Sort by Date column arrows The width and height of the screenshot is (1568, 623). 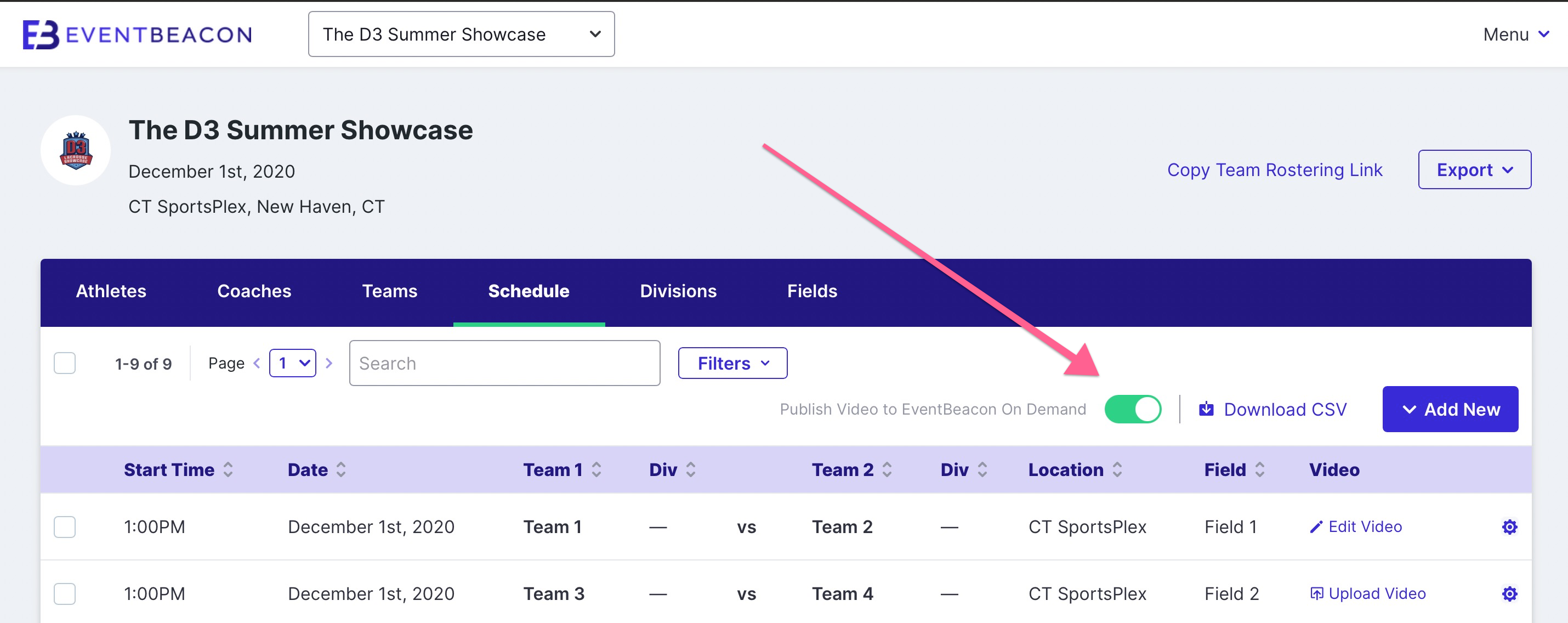point(342,469)
